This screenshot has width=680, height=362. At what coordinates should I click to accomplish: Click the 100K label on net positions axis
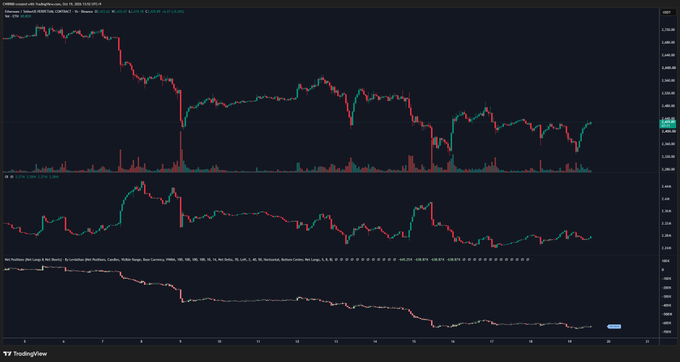[667, 261]
